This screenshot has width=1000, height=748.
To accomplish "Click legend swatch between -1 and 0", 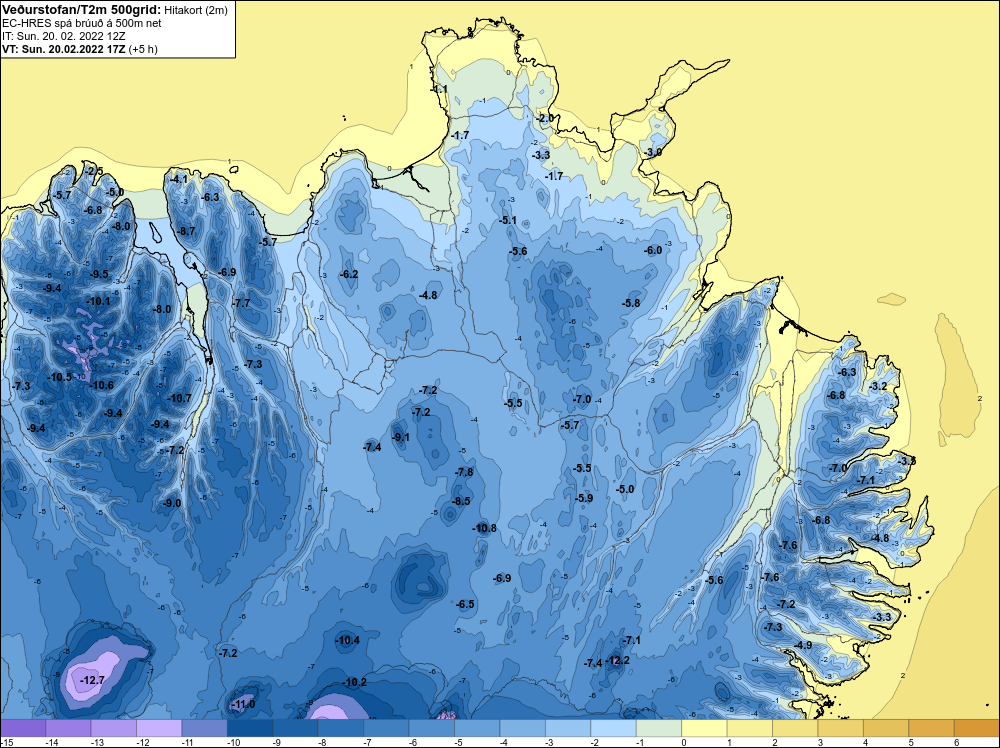I will [659, 728].
